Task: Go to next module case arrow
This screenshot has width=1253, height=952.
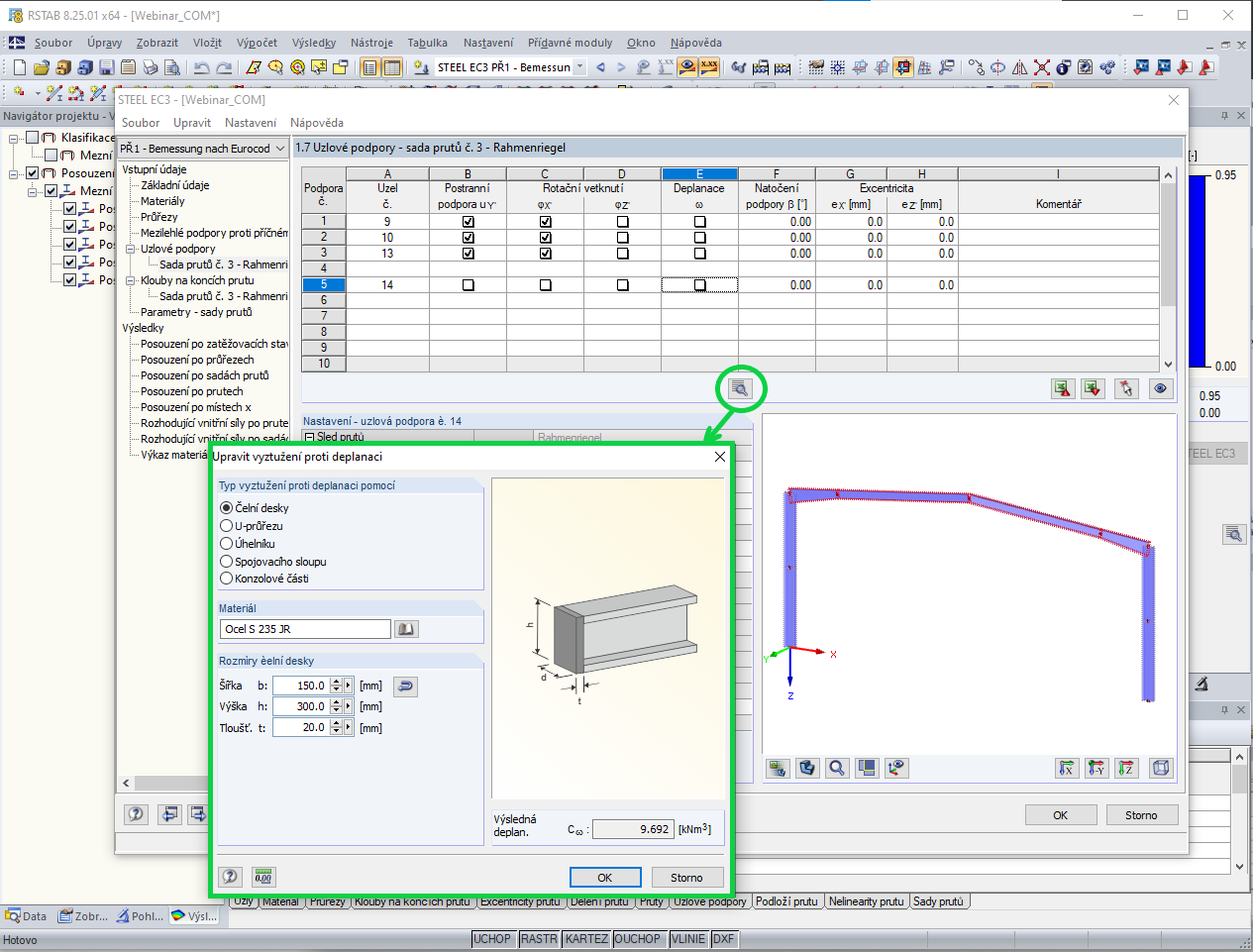Action: point(621,67)
